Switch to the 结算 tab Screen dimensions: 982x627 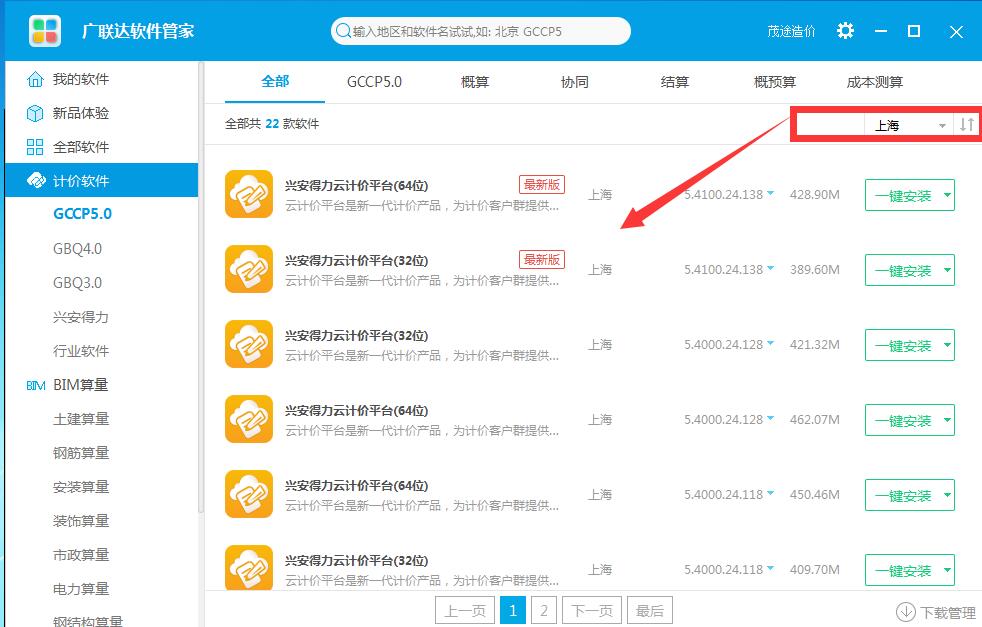click(674, 81)
